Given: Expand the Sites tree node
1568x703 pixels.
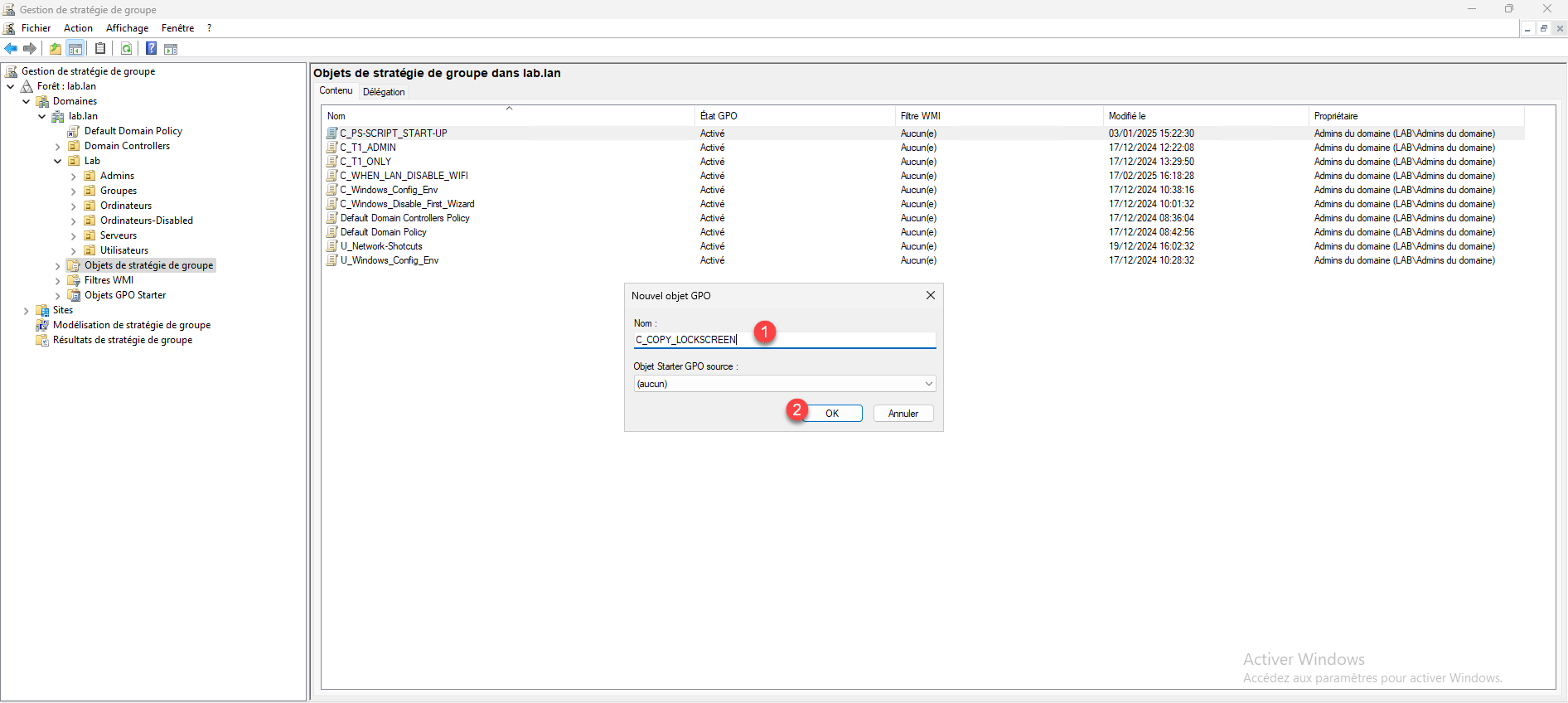Looking at the screenshot, I should (x=27, y=311).
